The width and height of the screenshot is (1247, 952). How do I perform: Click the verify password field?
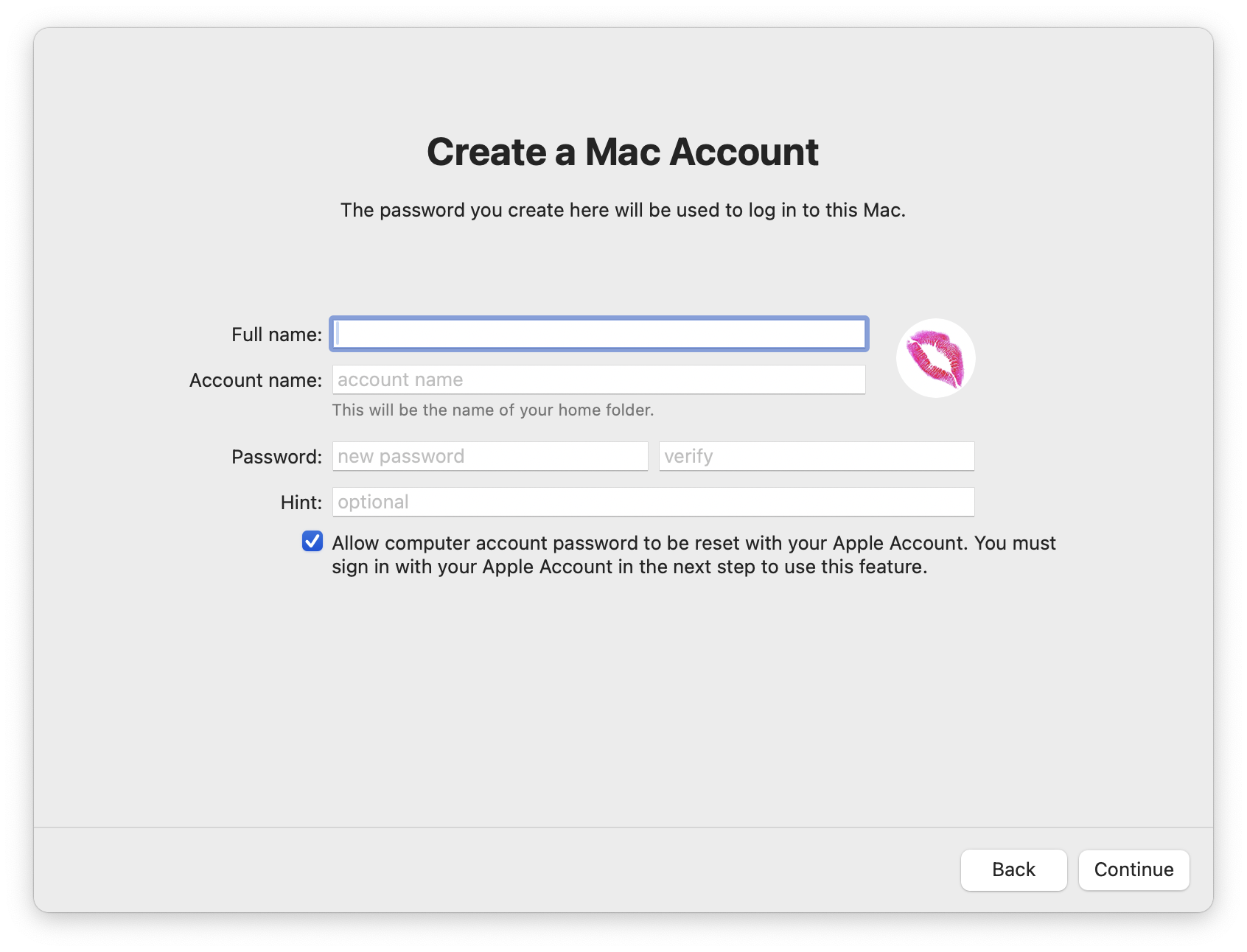[817, 456]
